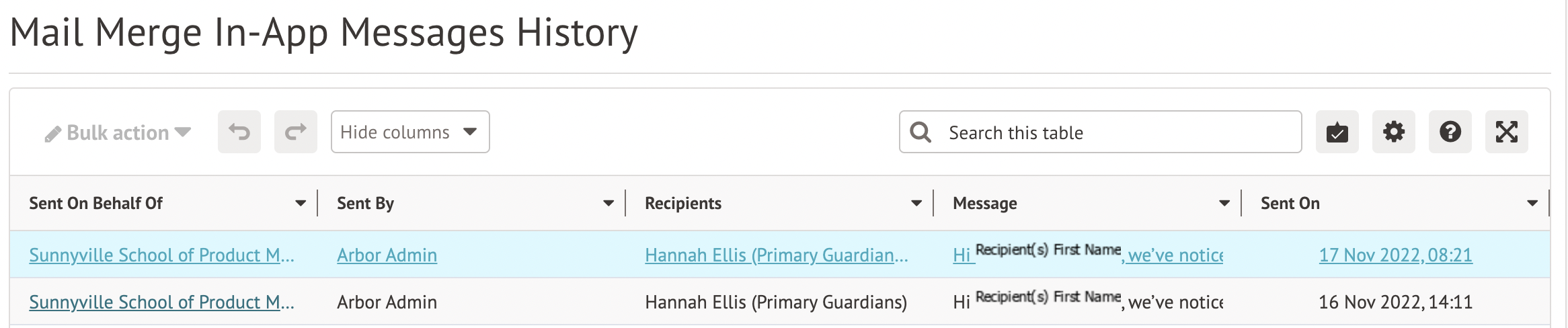Open table settings gear icon
The width and height of the screenshot is (1568, 328).
pos(1393,132)
